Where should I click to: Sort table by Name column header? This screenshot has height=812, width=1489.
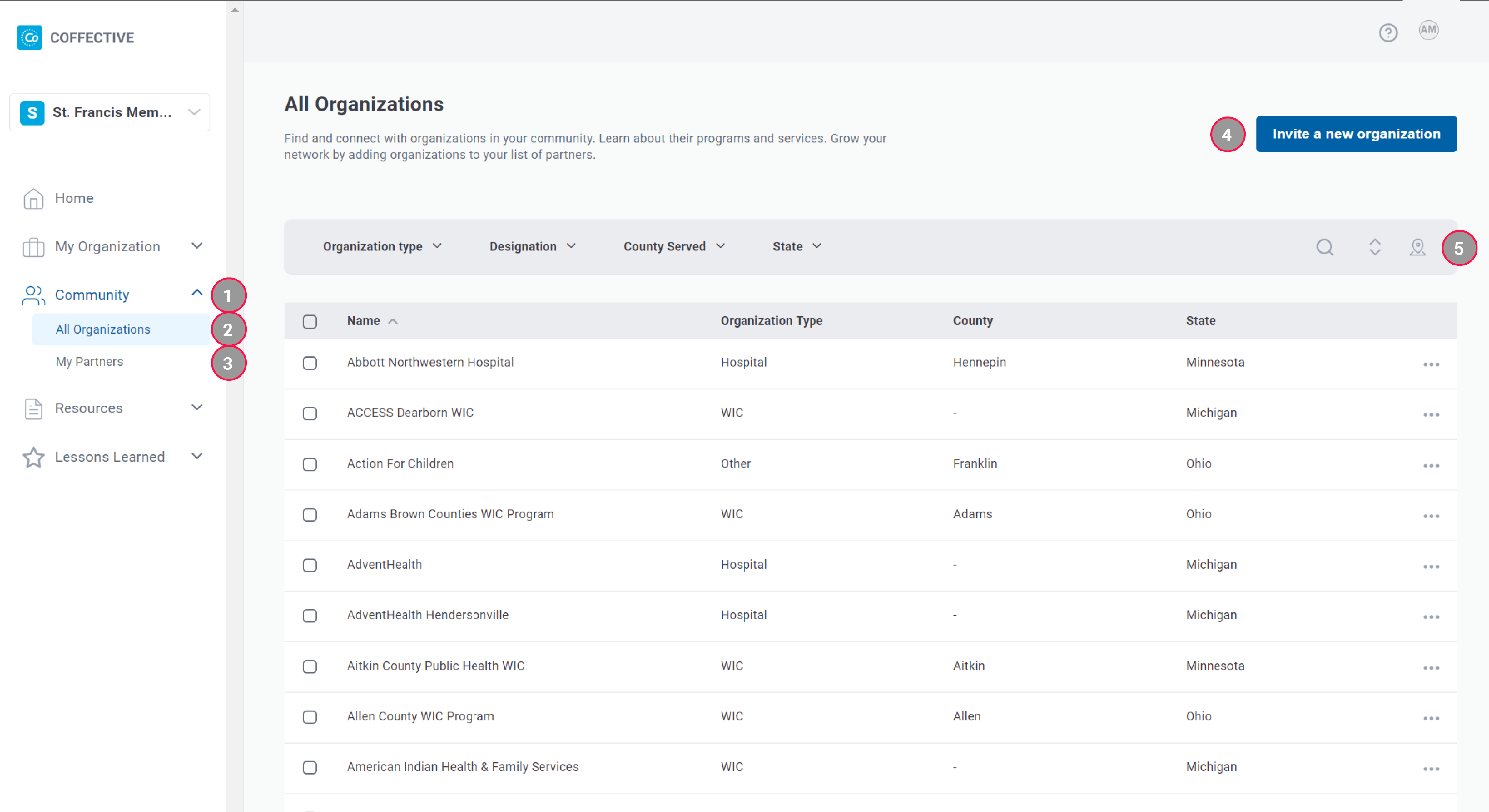(x=364, y=321)
